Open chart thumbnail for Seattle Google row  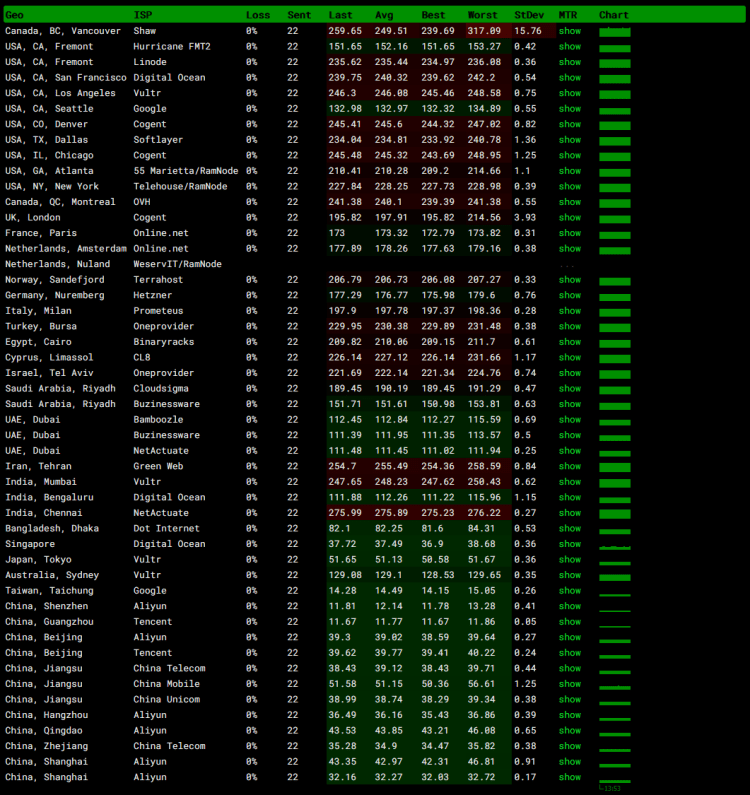614,110
